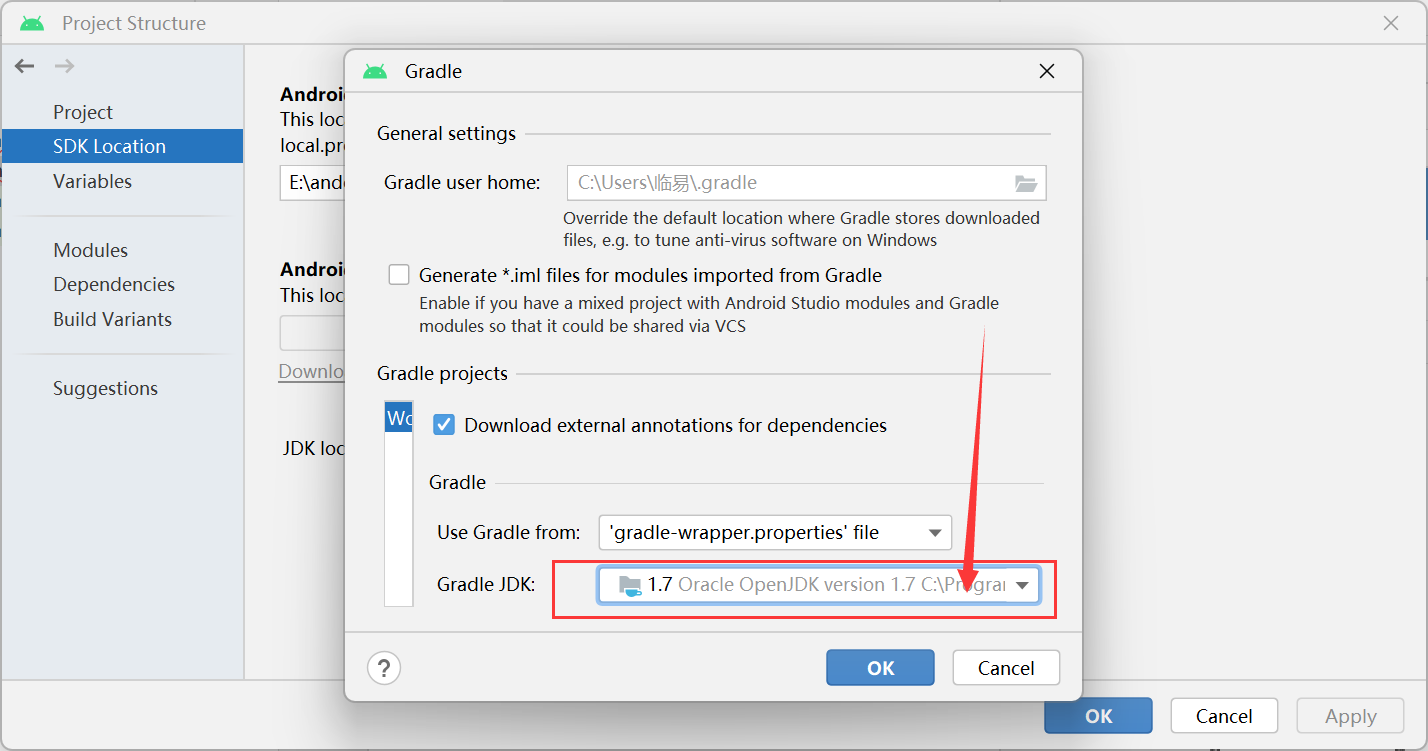
Task: Open the Gradle JDK dropdown arrow
Action: pyautogui.click(x=1022, y=586)
